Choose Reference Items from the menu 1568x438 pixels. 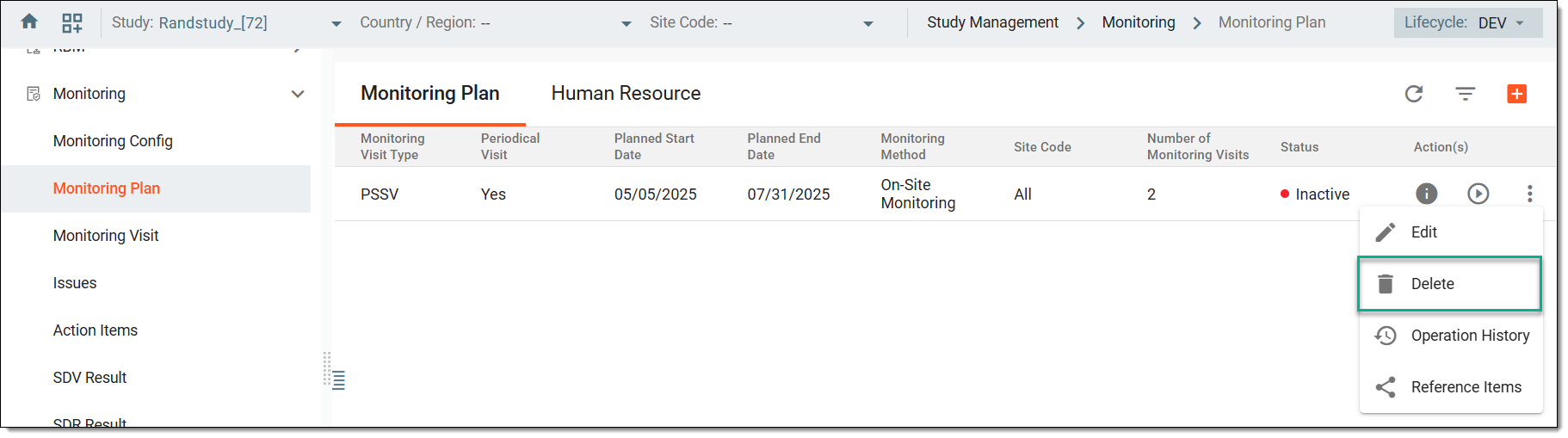[x=1451, y=387]
